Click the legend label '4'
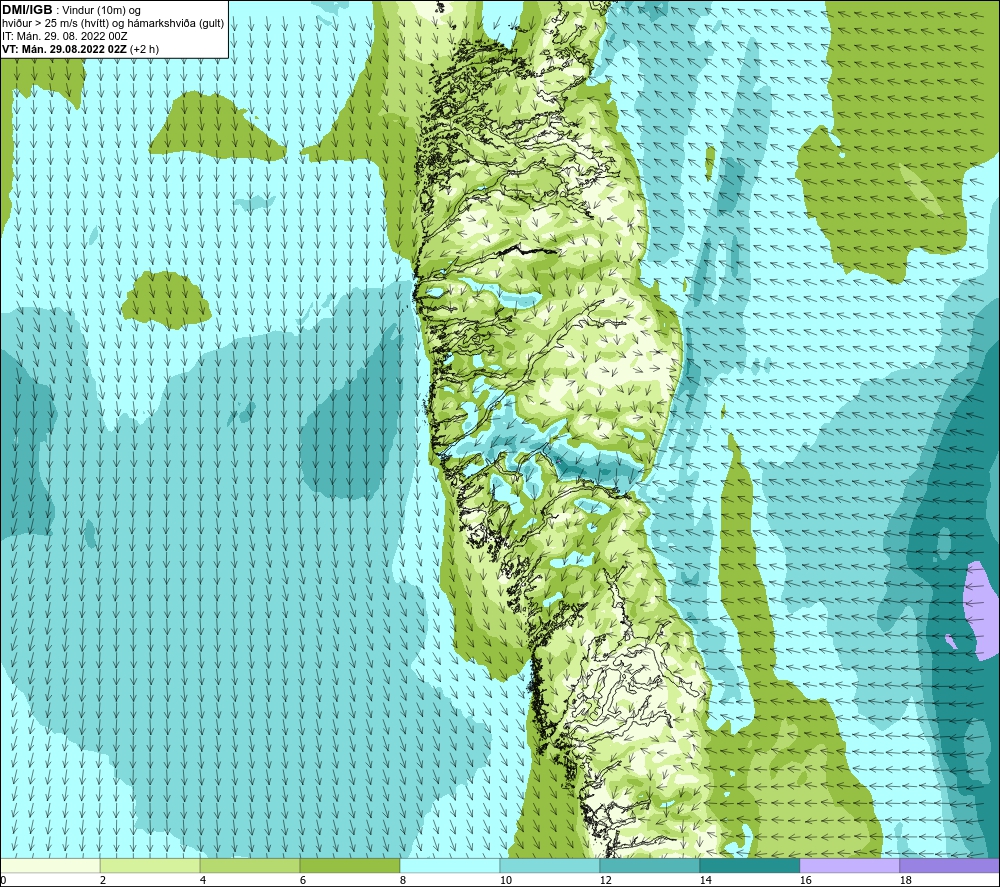Screen dimensions: 1000x887 tap(203, 880)
